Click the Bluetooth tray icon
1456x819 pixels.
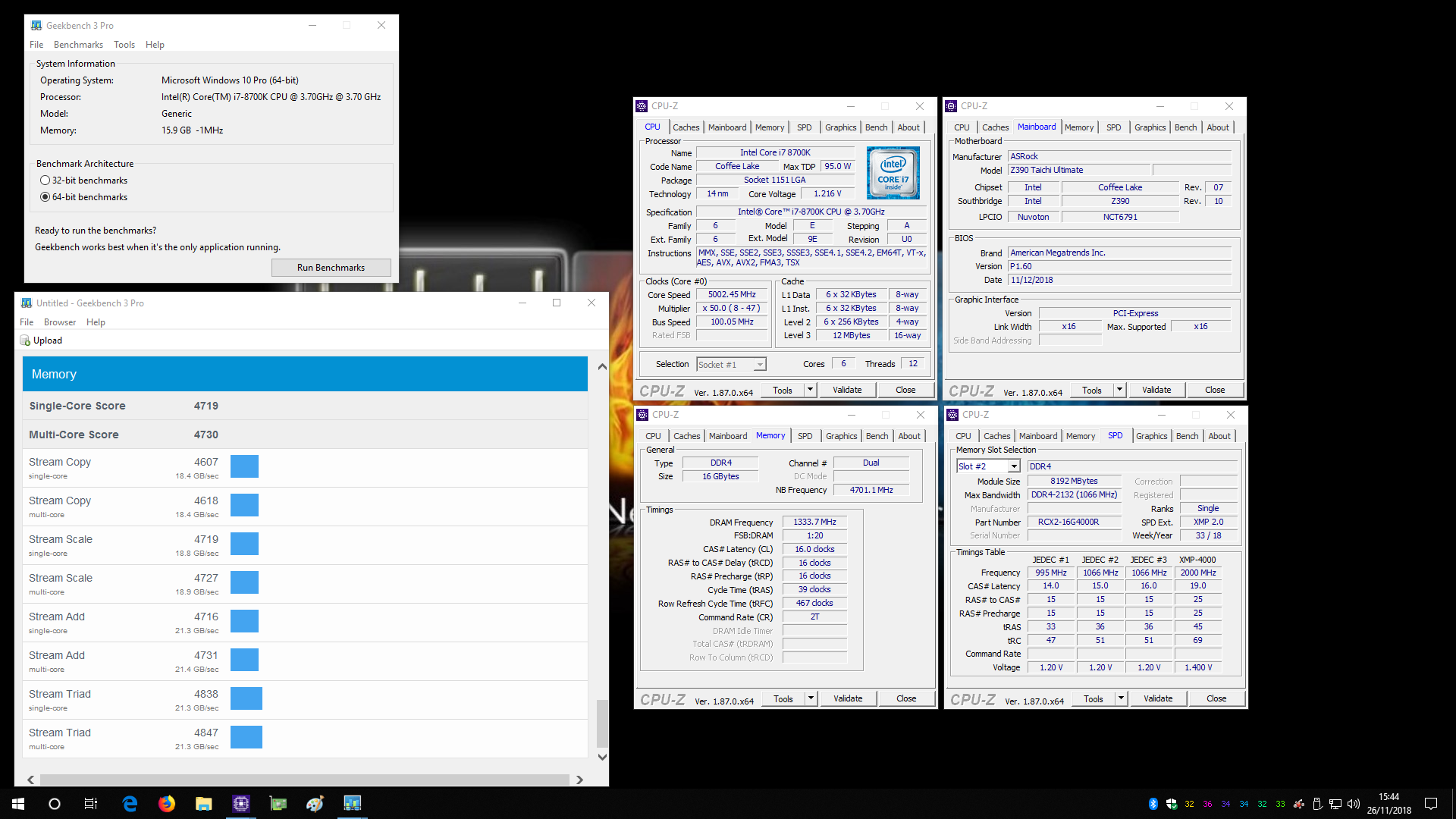pyautogui.click(x=1153, y=804)
